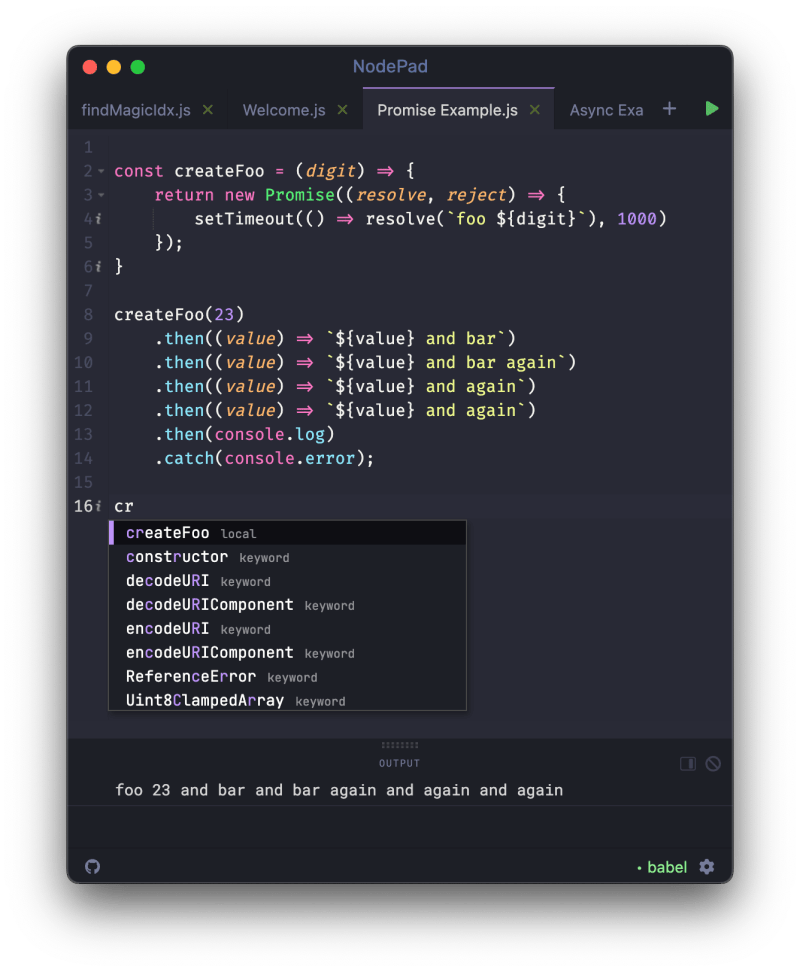Close the Async Exa tab
This screenshot has height=972, width=800.
pos(650,110)
